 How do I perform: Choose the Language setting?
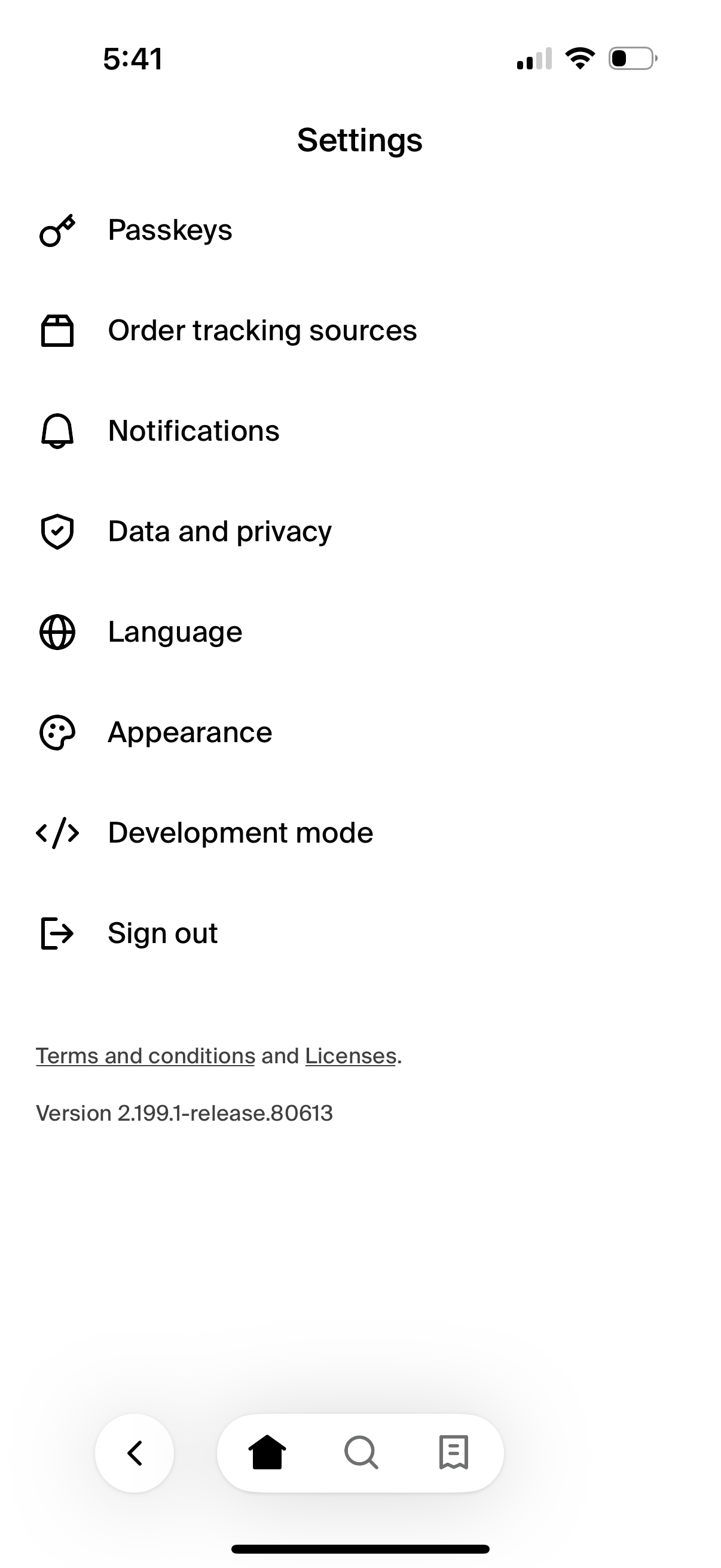[175, 633]
